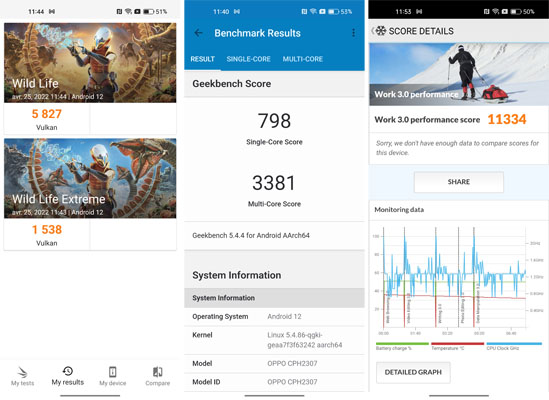The image size is (549, 400).
Task: Select the Operating System Android 12 row
Action: (x=274, y=317)
